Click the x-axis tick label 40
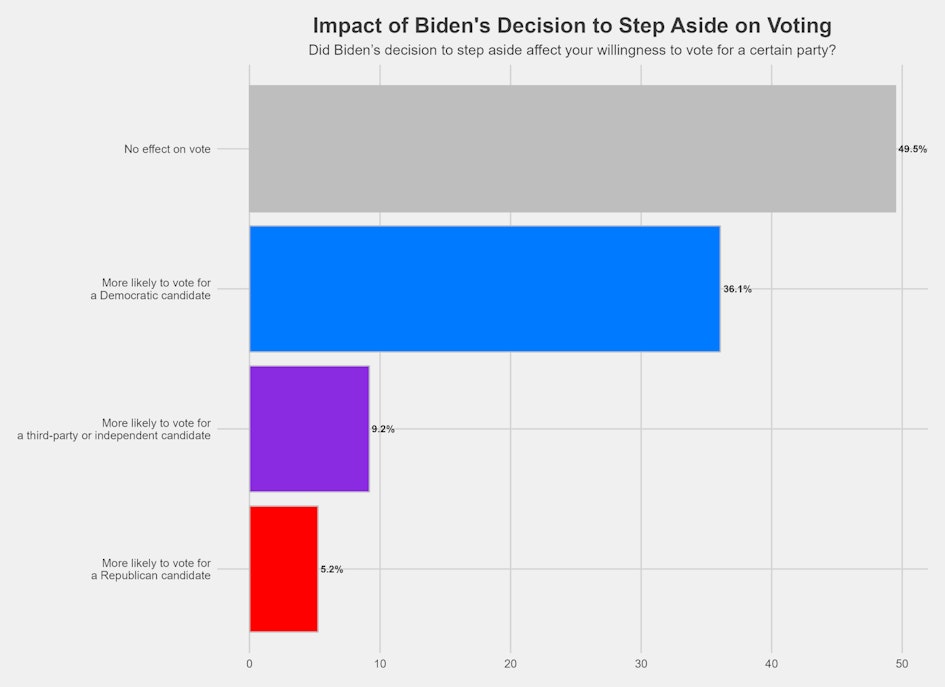The image size is (945, 687). coord(772,663)
